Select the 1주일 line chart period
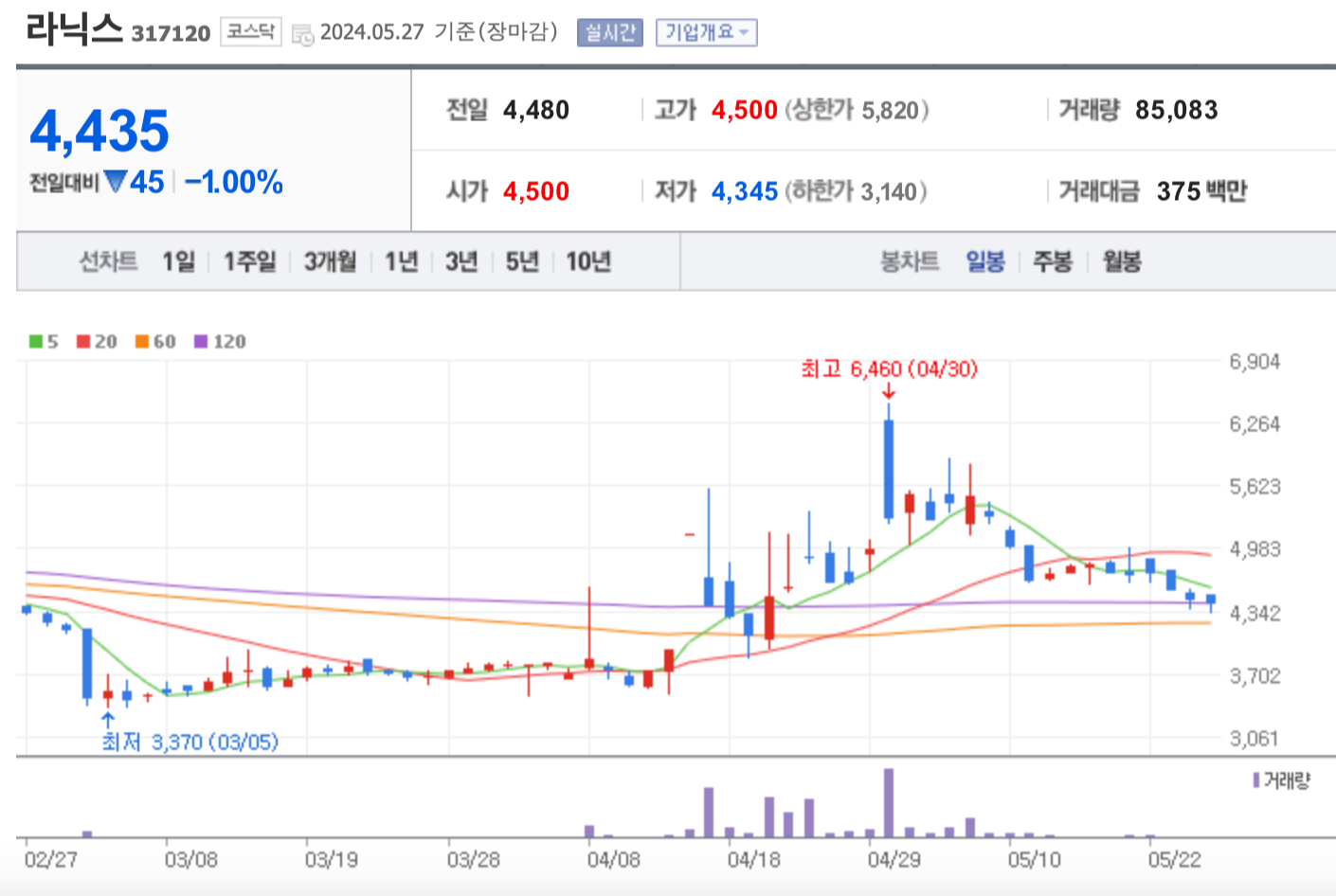Screen dimensions: 1336x896 click(250, 261)
